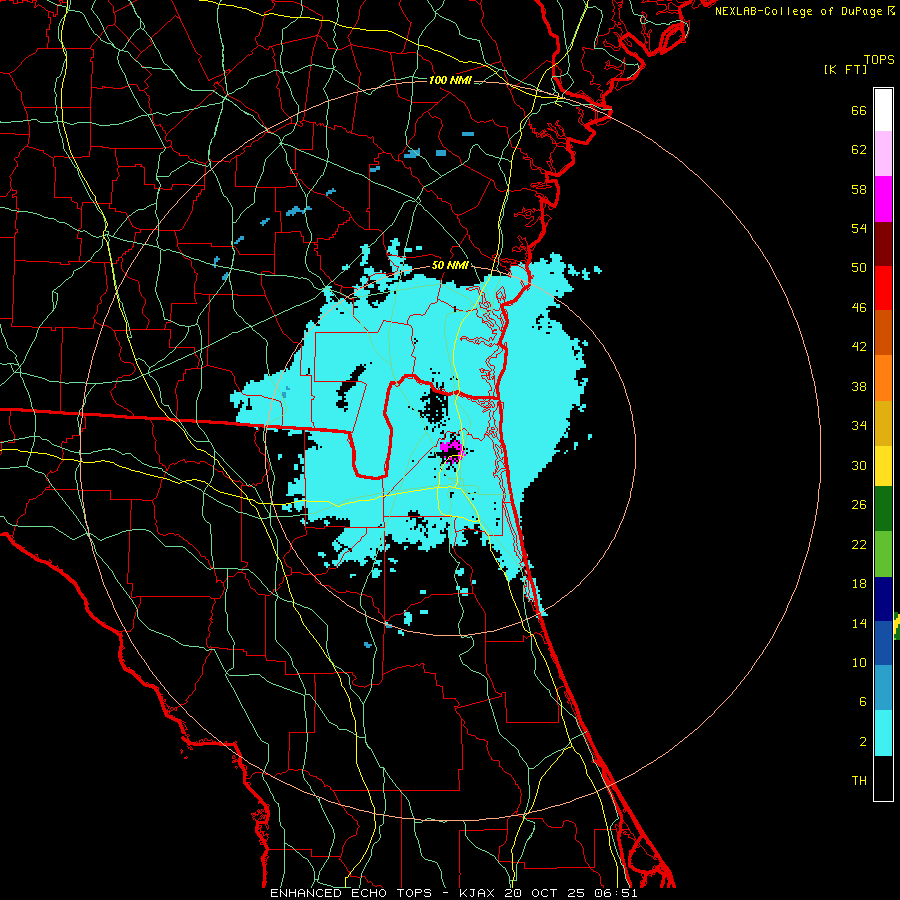The width and height of the screenshot is (900, 900).
Task: Click the legend value 66
Action: click(x=859, y=111)
